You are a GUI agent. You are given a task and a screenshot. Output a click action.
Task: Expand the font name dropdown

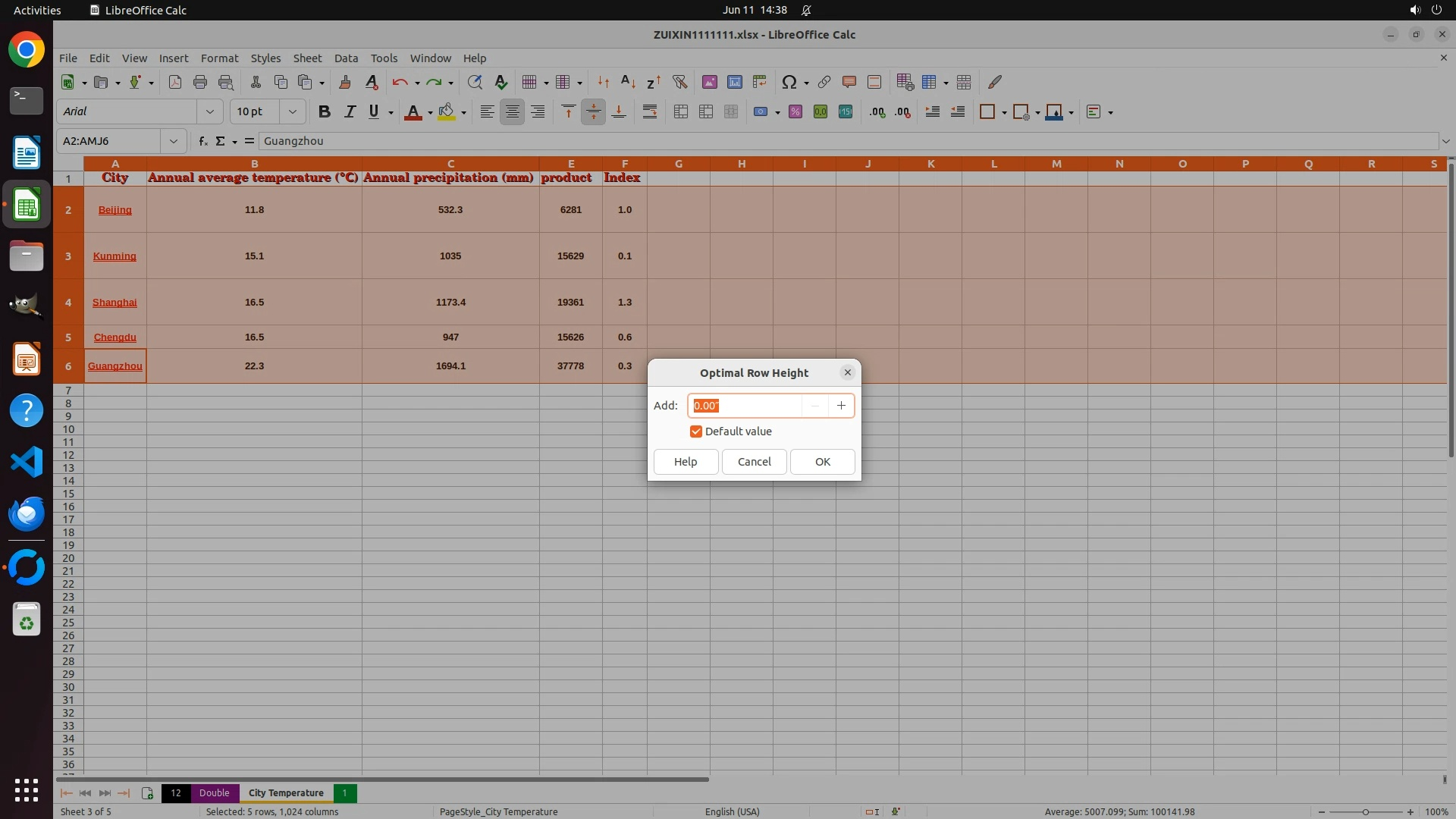click(210, 111)
